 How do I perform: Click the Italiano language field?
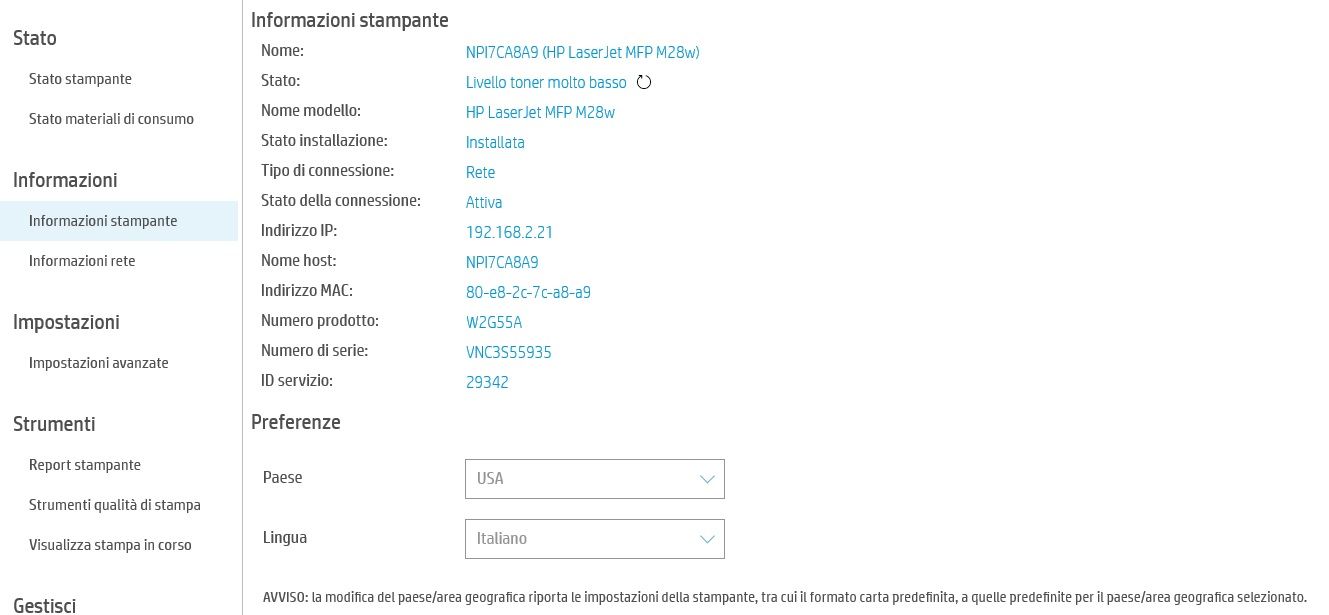tap(594, 539)
